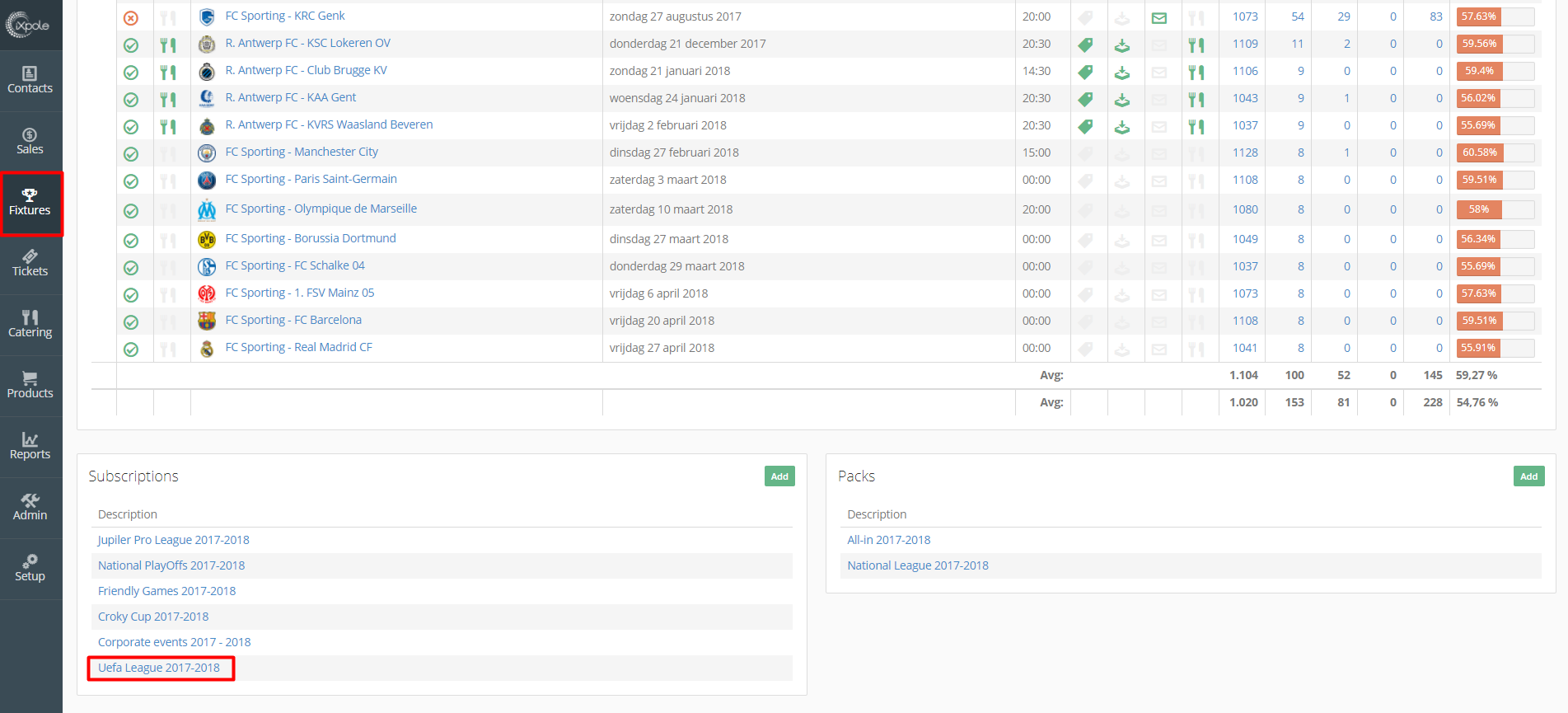Click 60.58% occupancy bar for Manchester City
This screenshot has height=713, width=1568.
click(x=1495, y=152)
